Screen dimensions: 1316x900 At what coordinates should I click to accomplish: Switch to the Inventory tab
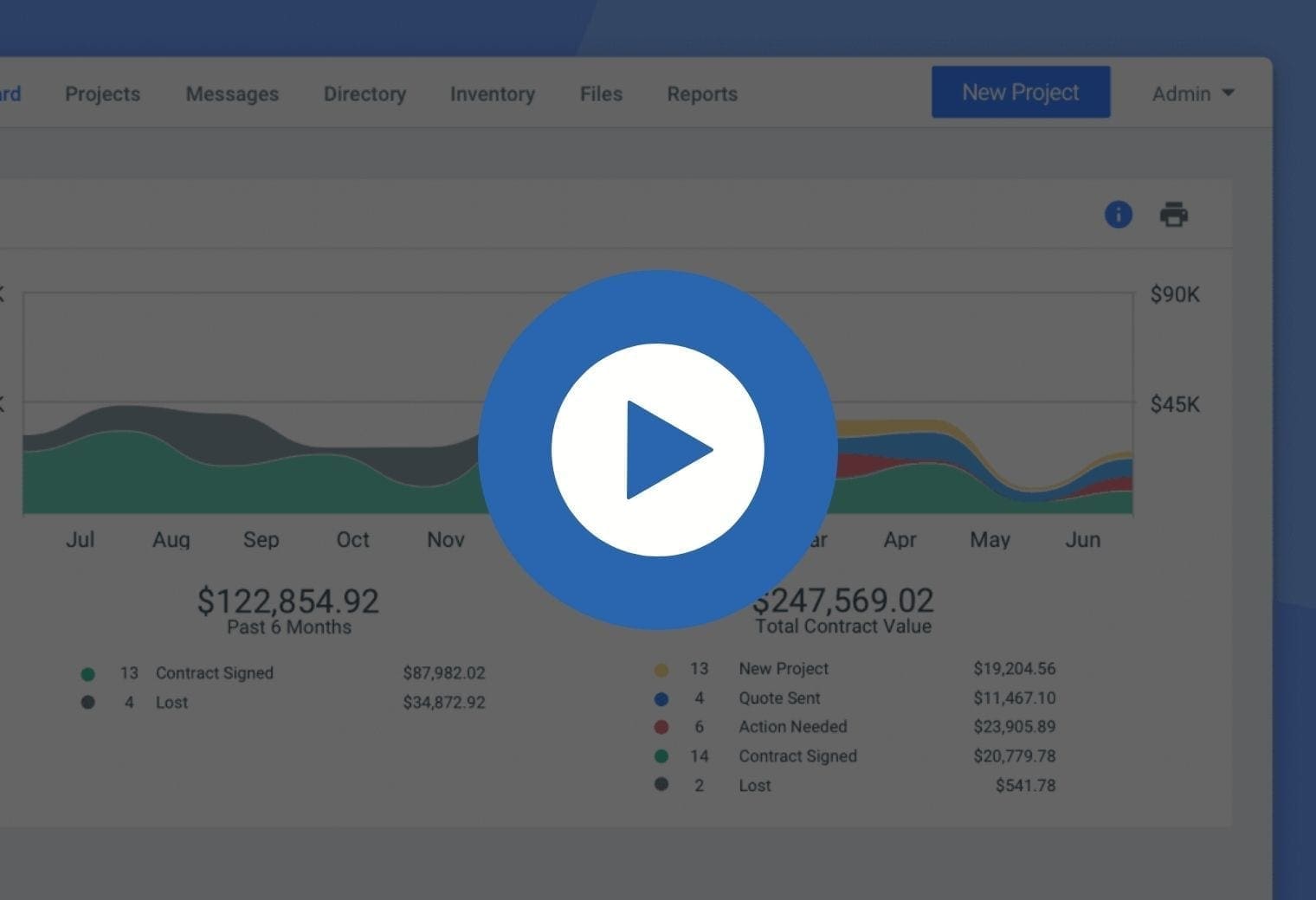pyautogui.click(x=492, y=93)
